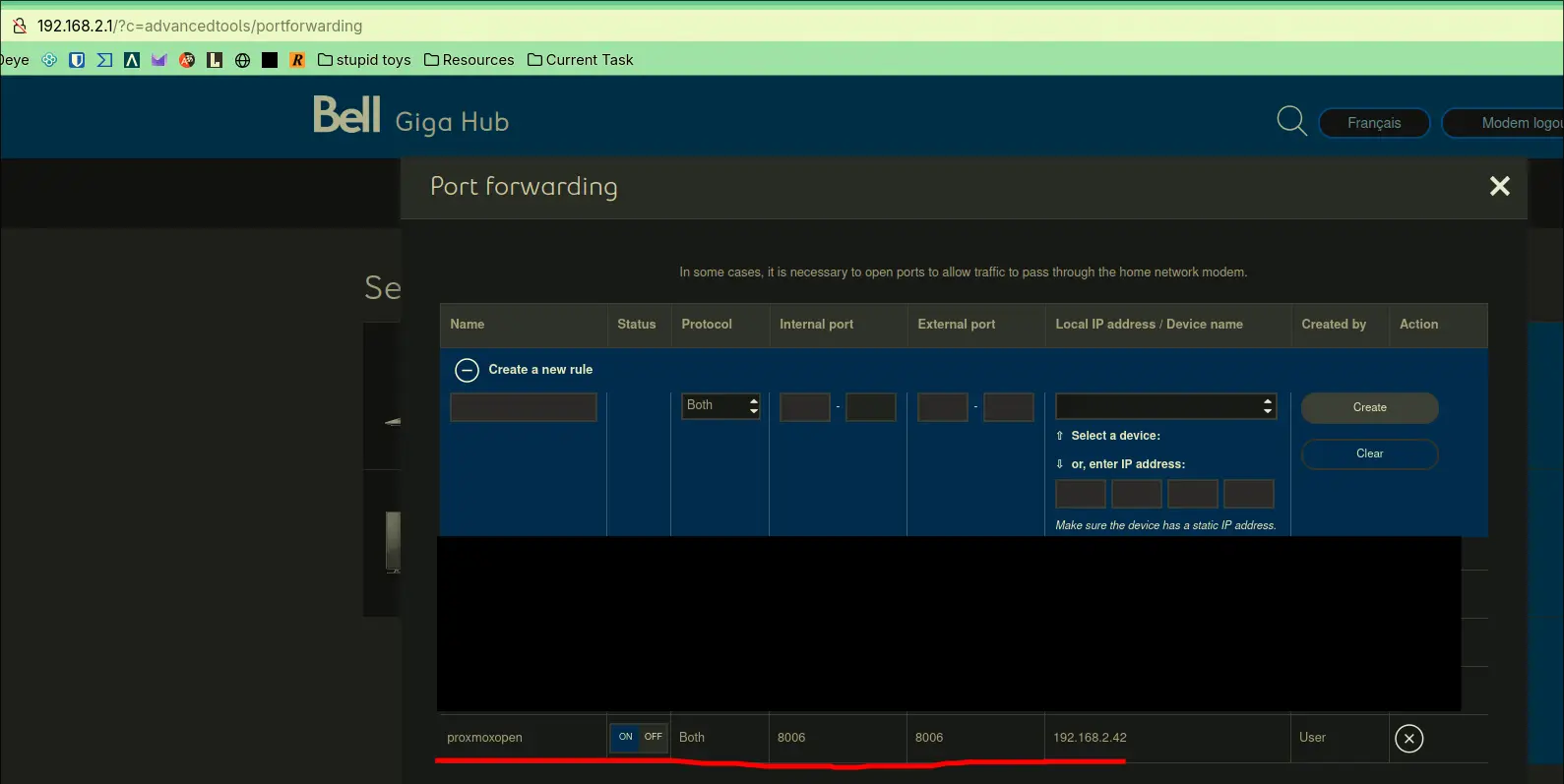Open the Current Task bookmark folder

click(580, 60)
